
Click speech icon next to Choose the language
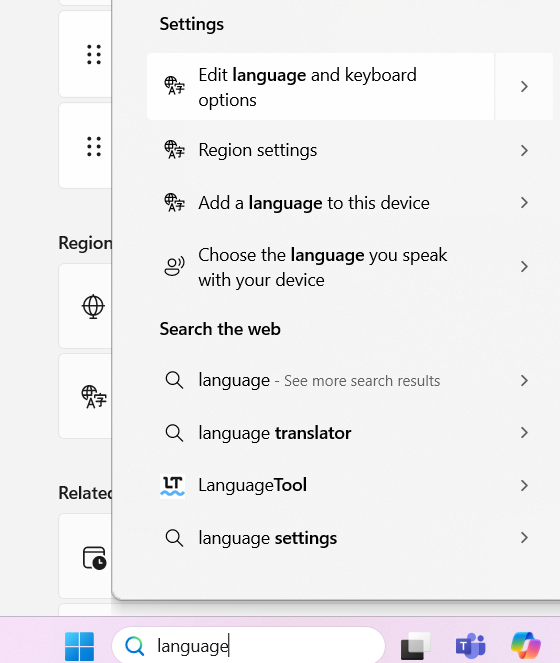(x=174, y=266)
